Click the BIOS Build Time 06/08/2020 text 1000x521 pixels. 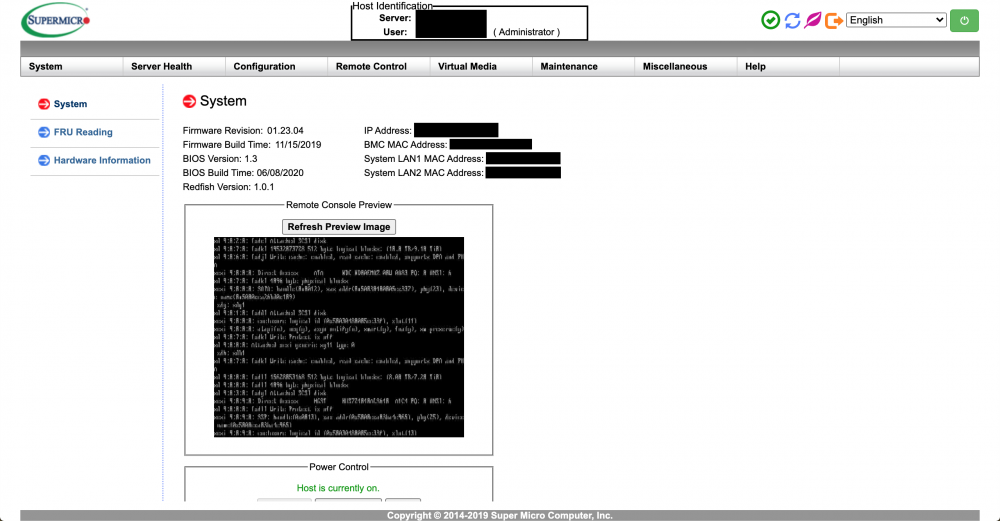coord(243,173)
